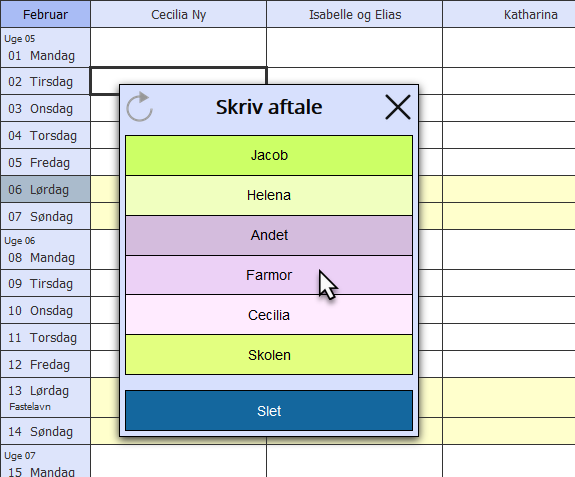Choose the Cecilia option
Image resolution: width=575 pixels, height=477 pixels.
click(x=269, y=315)
